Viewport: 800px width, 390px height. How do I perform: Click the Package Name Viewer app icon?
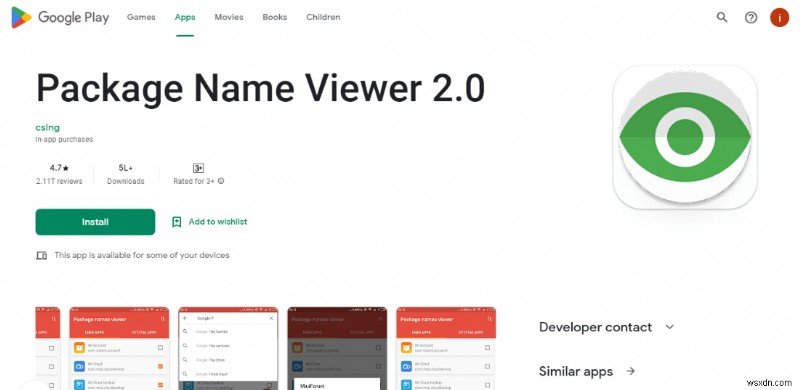pos(685,137)
